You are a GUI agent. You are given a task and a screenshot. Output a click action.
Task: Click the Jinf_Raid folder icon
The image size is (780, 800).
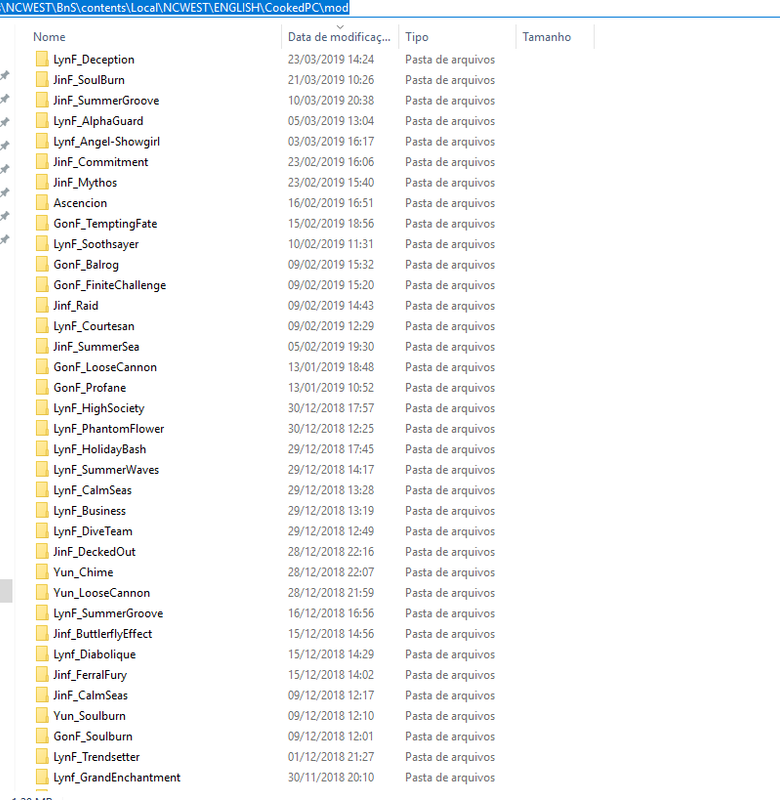click(42, 305)
